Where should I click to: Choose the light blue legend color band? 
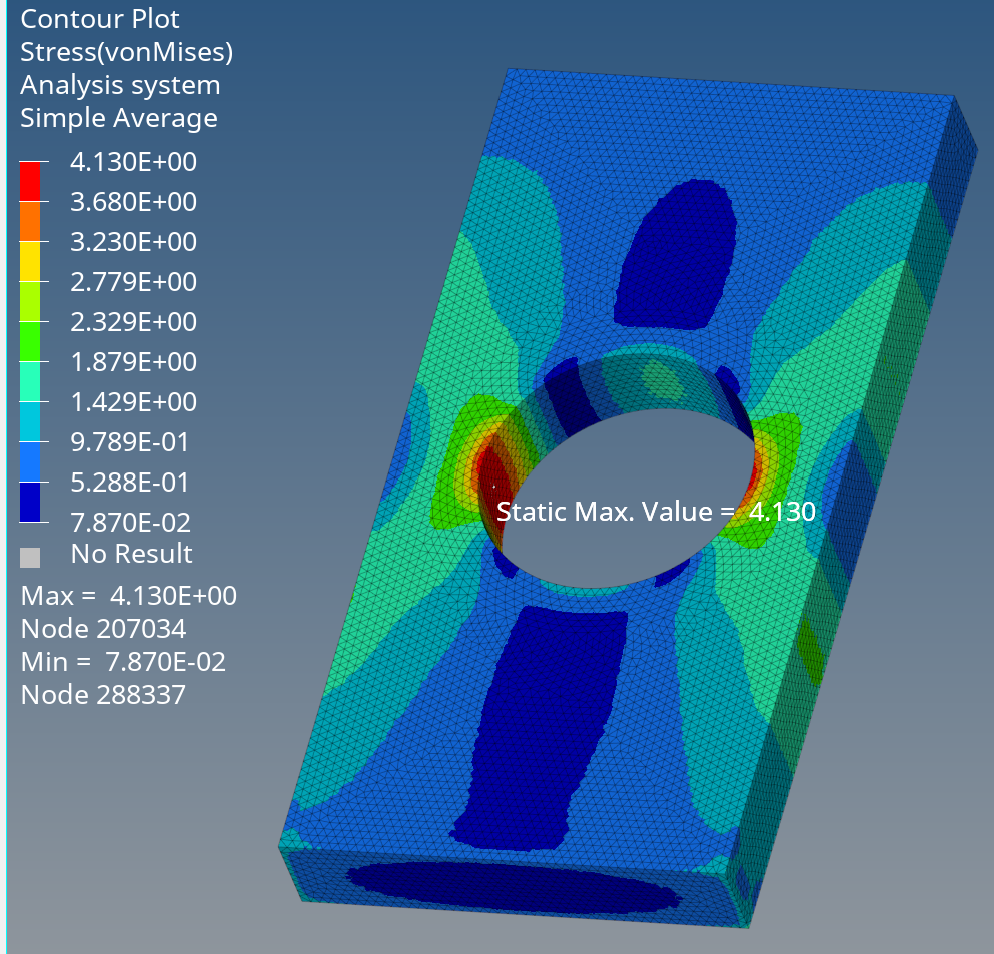(x=30, y=461)
